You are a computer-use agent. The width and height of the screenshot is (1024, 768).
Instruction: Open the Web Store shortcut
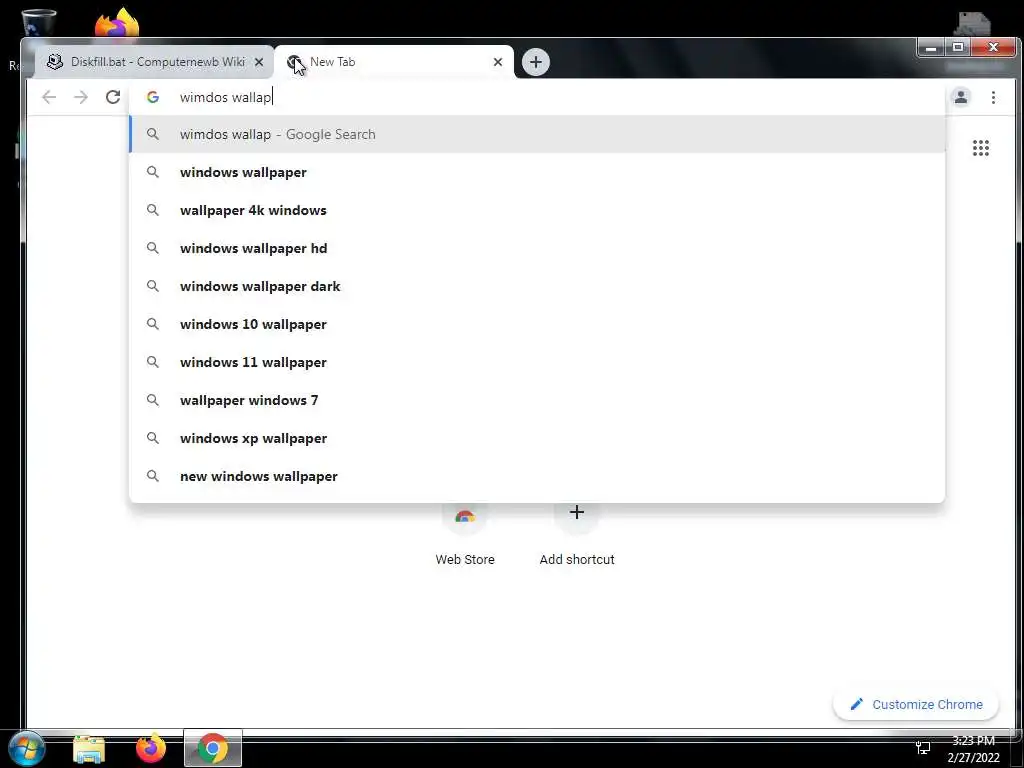pos(465,536)
